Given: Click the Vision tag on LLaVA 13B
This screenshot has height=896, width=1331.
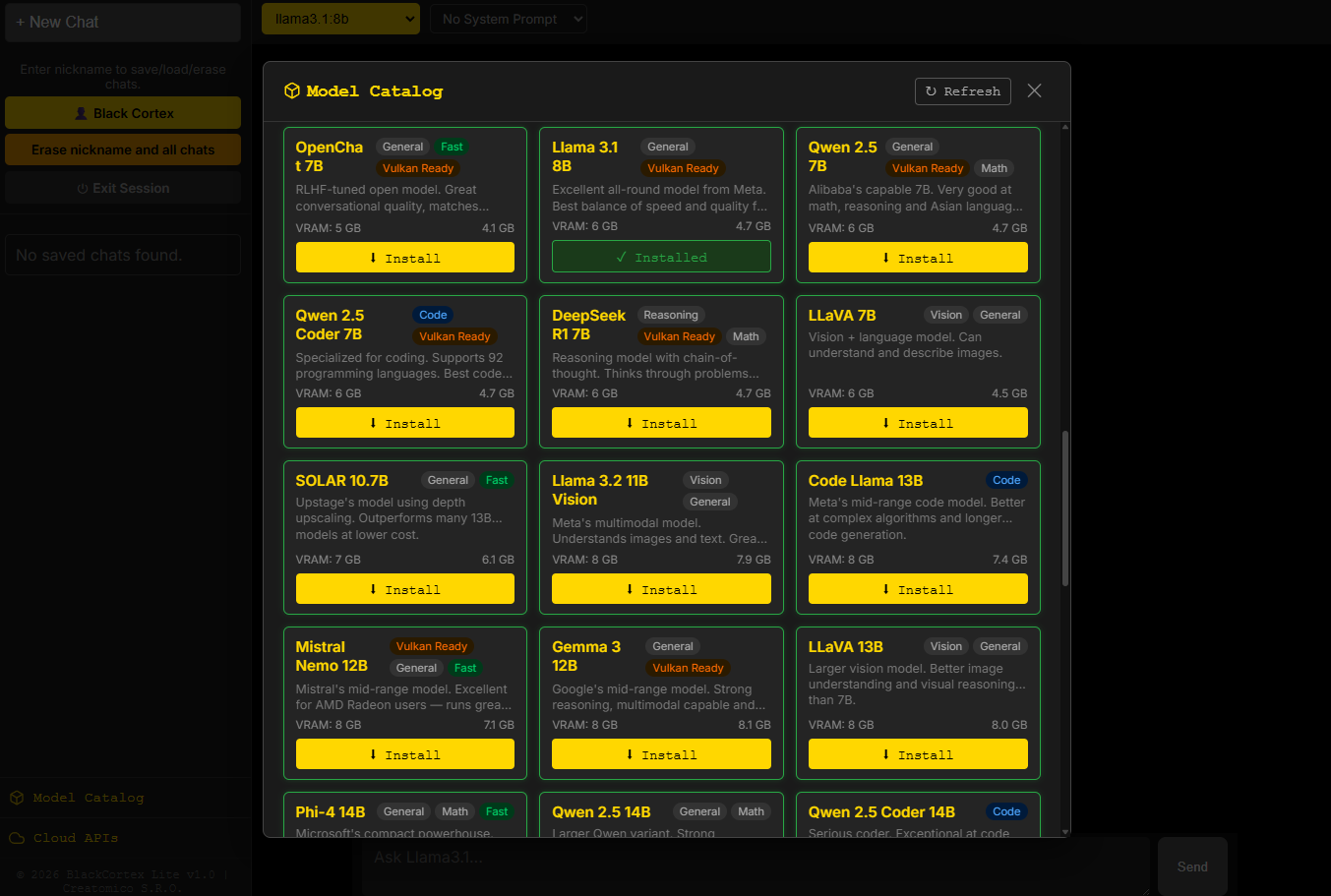Looking at the screenshot, I should click(x=946, y=646).
